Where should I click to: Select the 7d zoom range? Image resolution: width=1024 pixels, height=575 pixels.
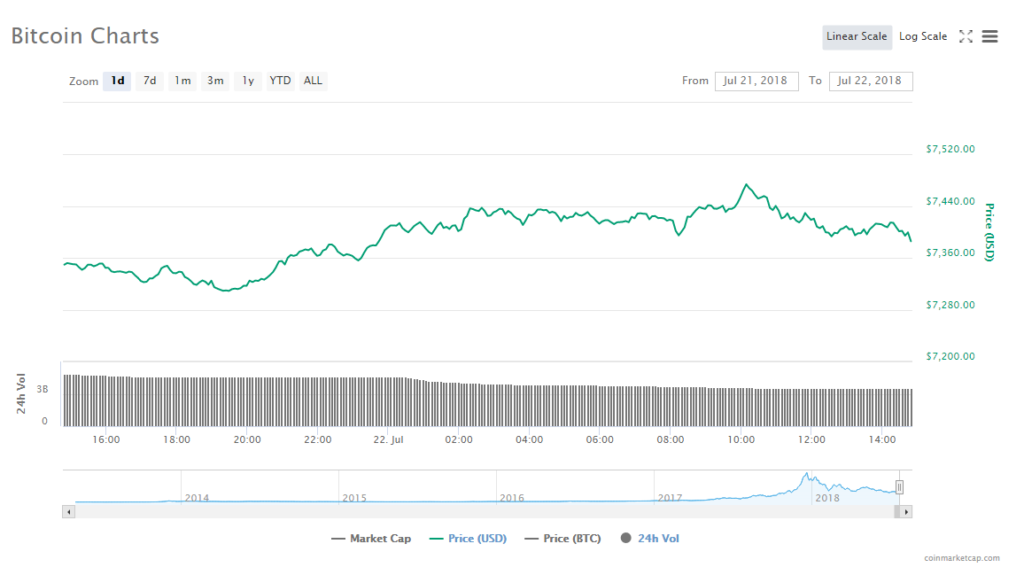tap(149, 81)
